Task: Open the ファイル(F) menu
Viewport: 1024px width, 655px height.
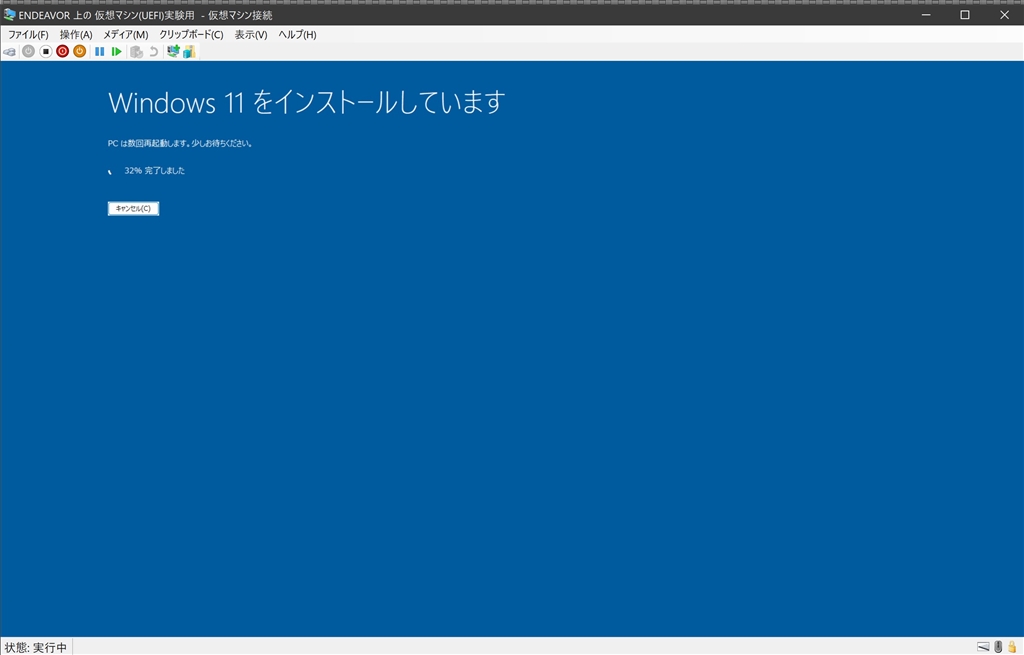Action: (28, 35)
